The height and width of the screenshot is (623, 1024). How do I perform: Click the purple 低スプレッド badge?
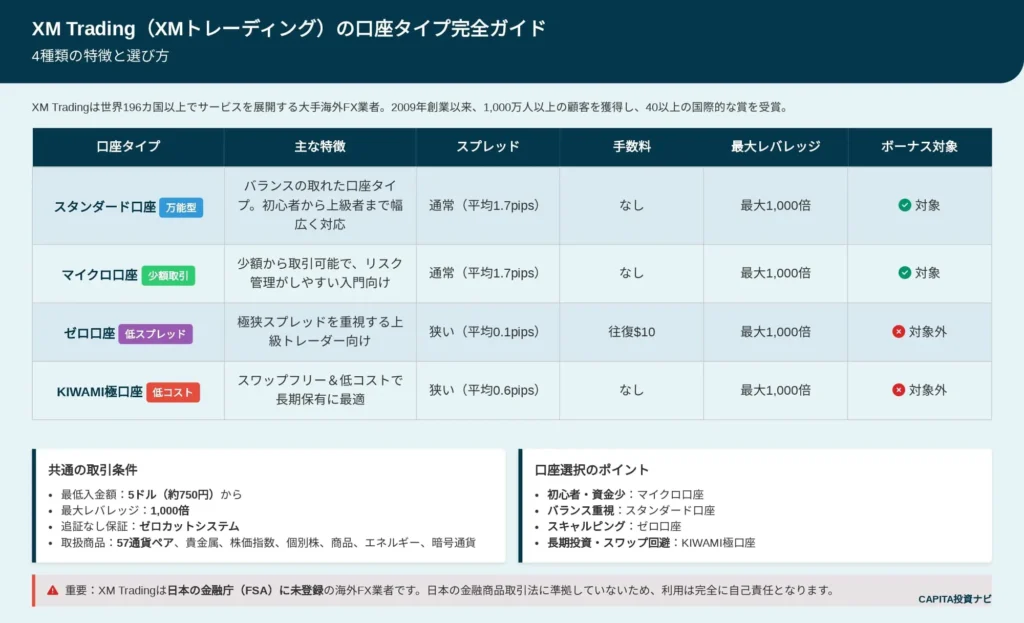tap(155, 334)
